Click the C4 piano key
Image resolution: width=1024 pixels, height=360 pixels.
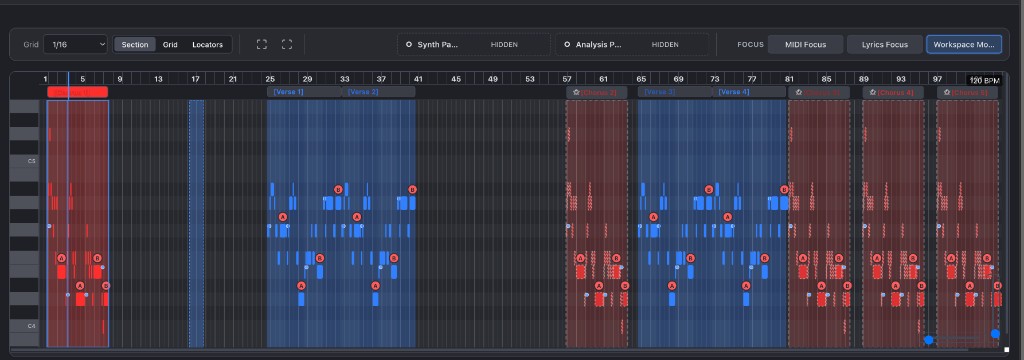24,325
